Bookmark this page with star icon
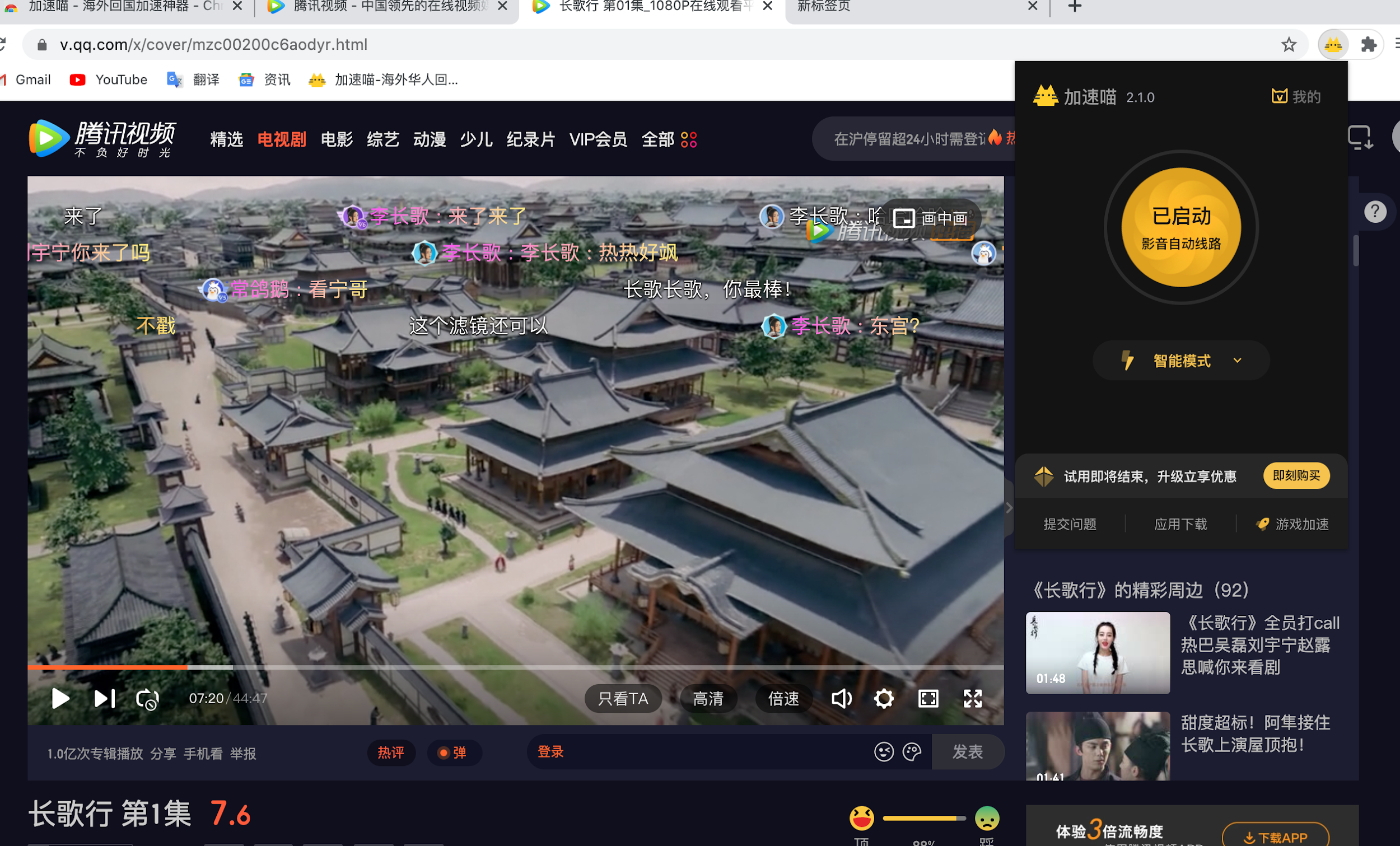The width and height of the screenshot is (1400, 846). [1289, 44]
